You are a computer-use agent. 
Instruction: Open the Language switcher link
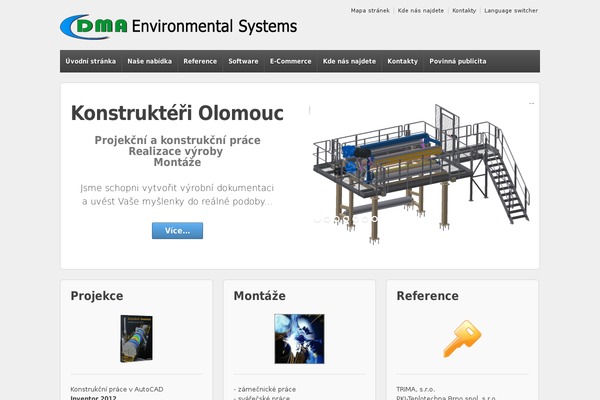point(511,11)
